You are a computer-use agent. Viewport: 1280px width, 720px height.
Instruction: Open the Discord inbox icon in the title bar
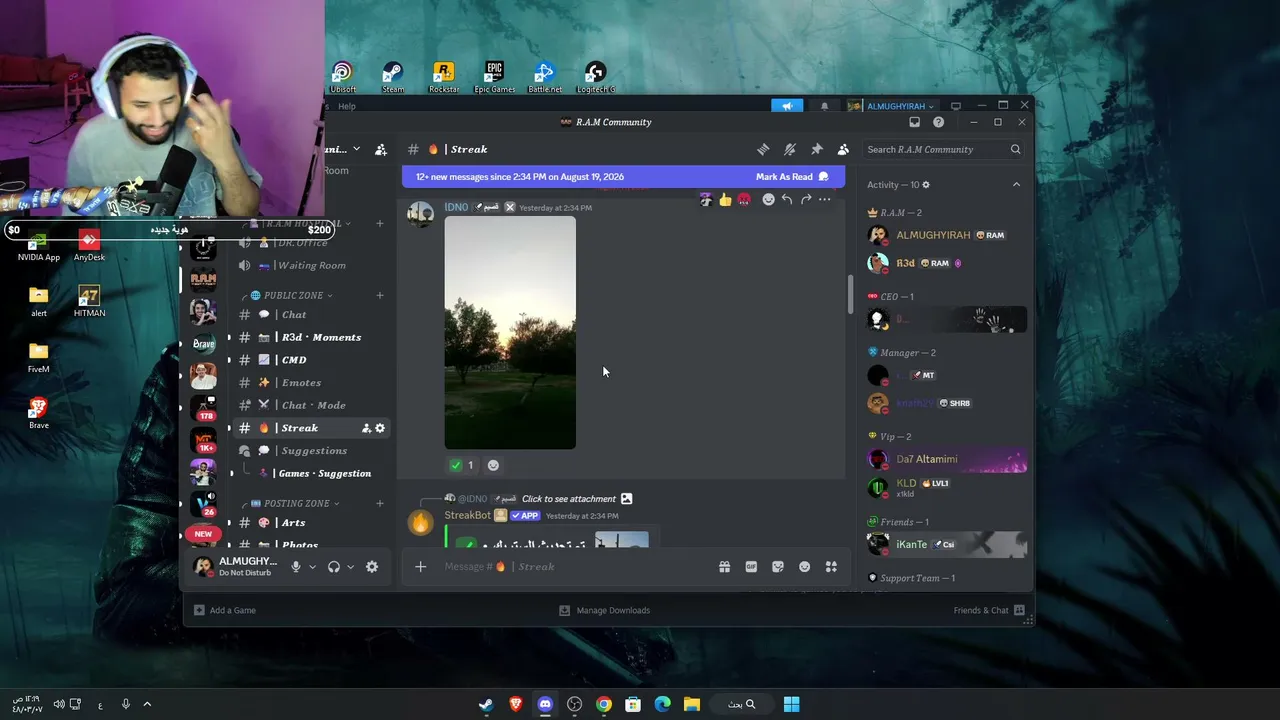[914, 122]
